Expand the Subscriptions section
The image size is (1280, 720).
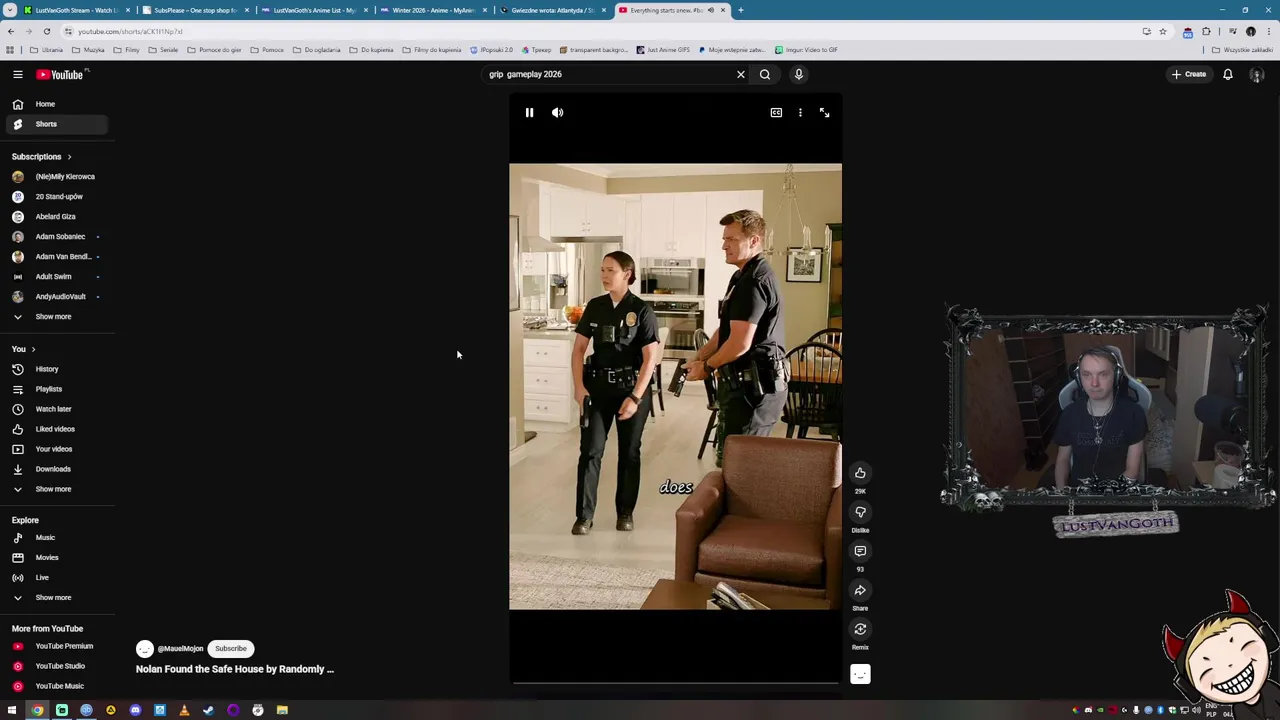41,157
